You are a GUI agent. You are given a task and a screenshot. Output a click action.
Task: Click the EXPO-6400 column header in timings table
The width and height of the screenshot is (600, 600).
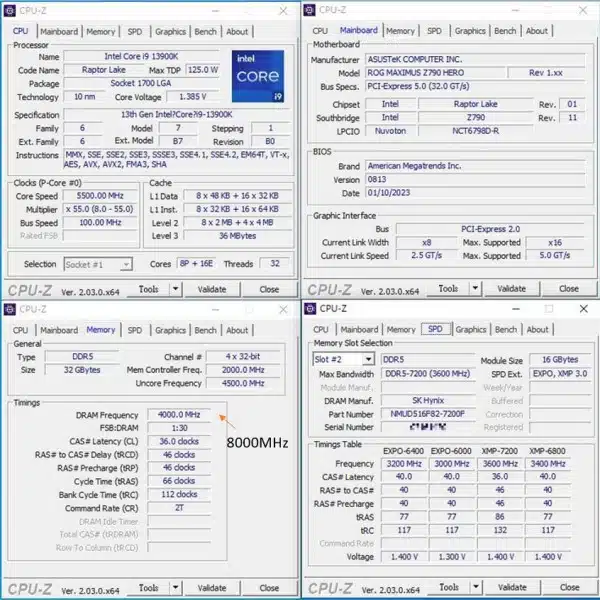(x=403, y=451)
